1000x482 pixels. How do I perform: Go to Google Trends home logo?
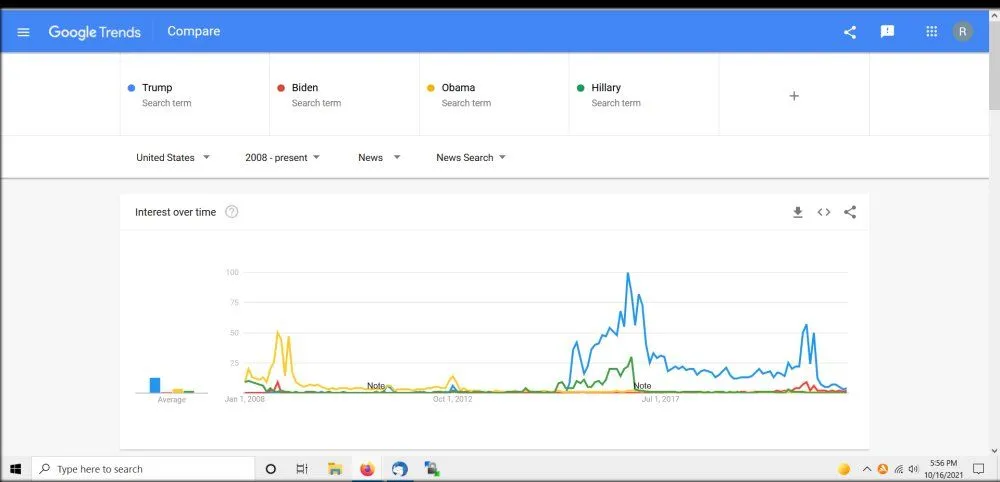[95, 32]
